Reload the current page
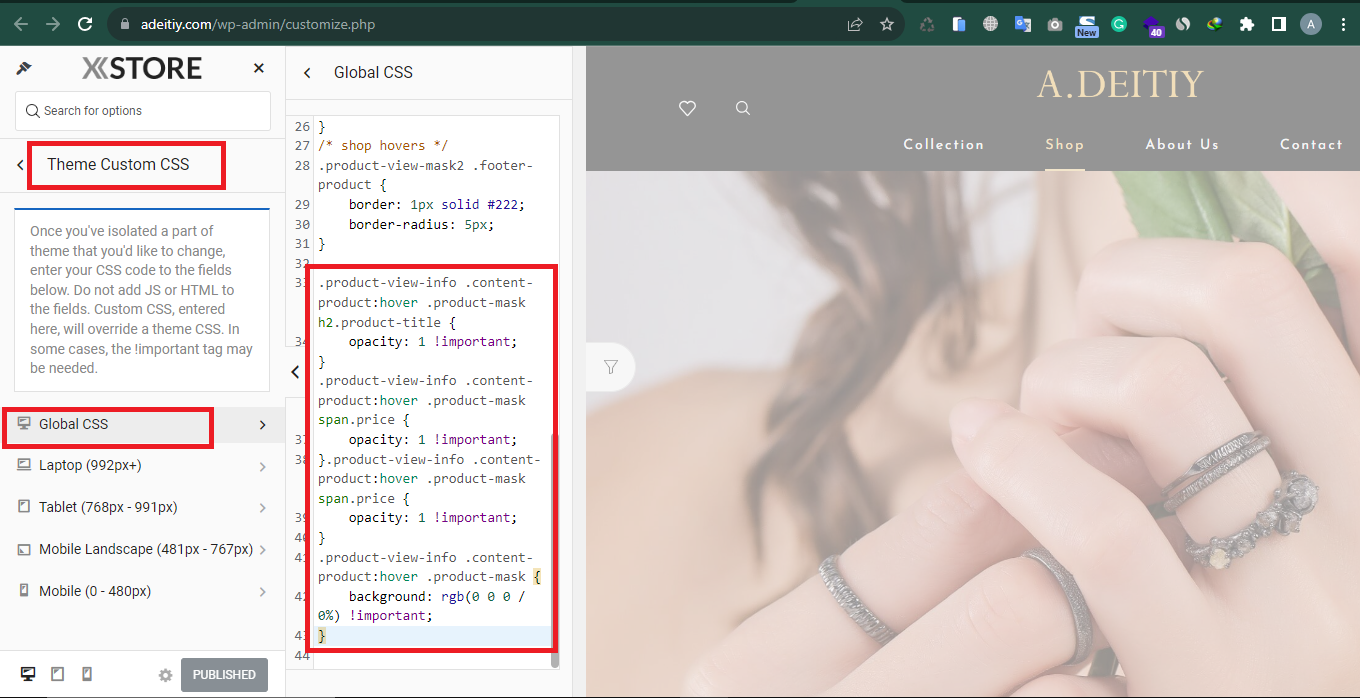This screenshot has width=1360, height=698. [x=85, y=24]
